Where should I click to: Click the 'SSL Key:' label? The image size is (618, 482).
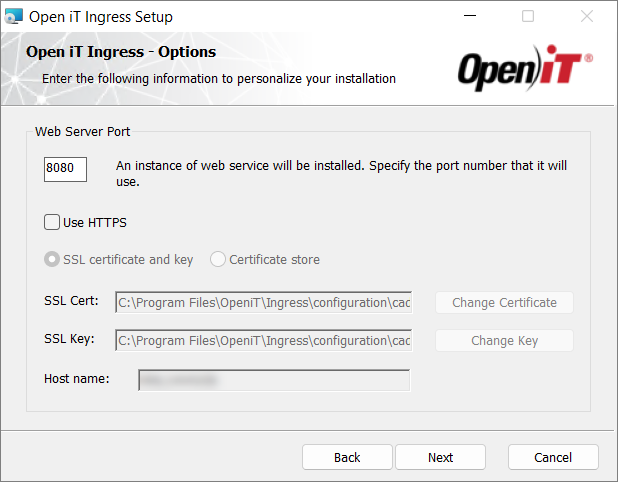point(69,339)
